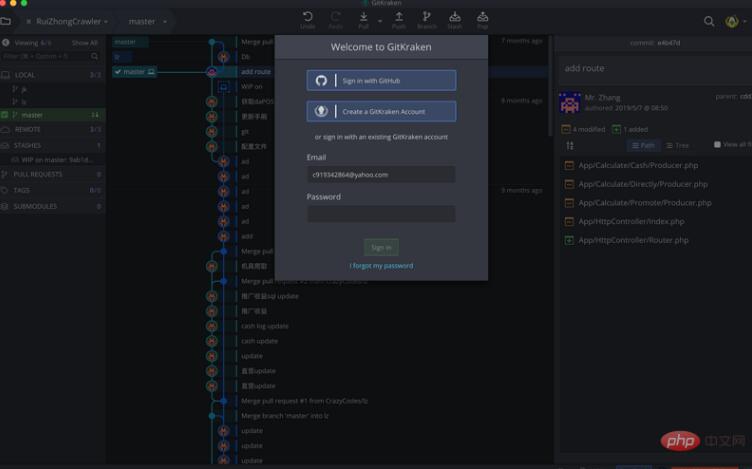The width and height of the screenshot is (752, 469).
Task: Expand the TAGS section
Action: (52, 190)
